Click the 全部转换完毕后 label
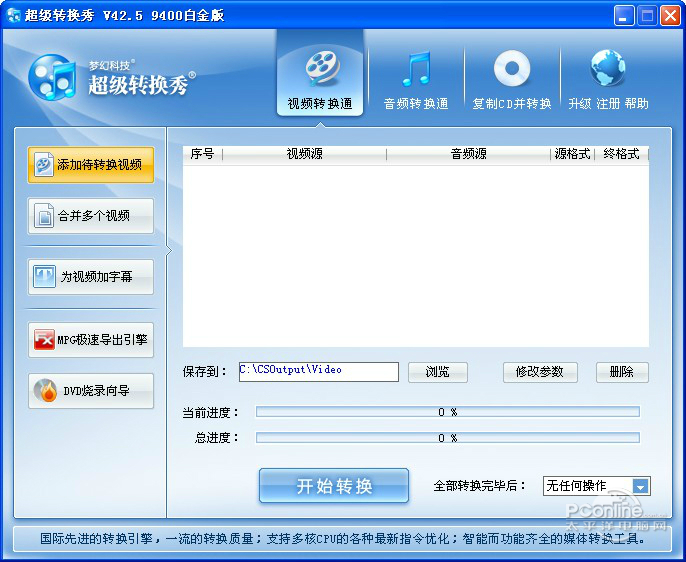 coord(480,486)
